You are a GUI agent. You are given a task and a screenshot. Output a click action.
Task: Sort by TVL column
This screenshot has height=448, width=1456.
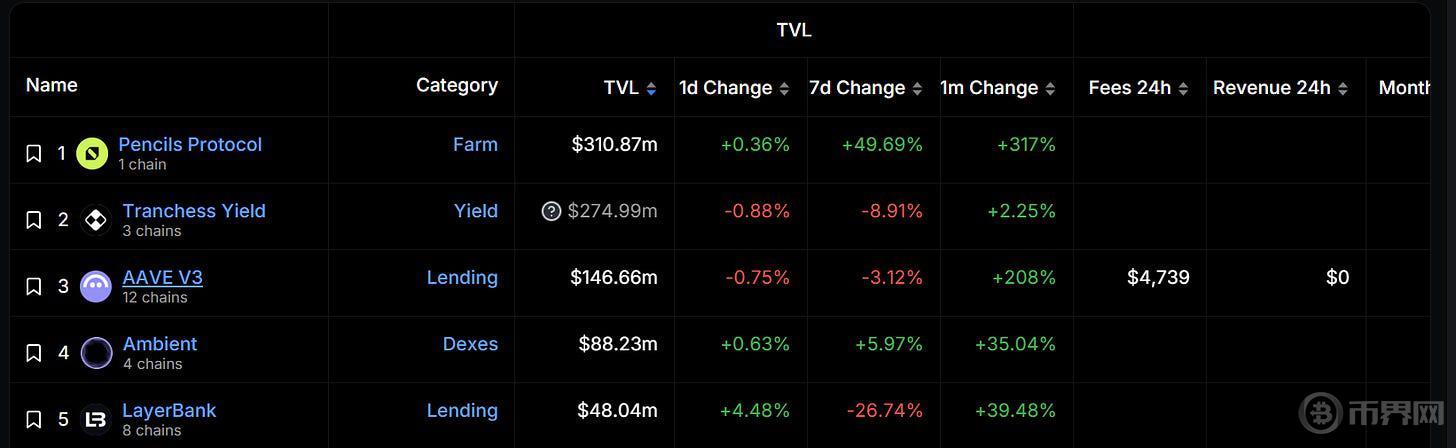coord(630,88)
